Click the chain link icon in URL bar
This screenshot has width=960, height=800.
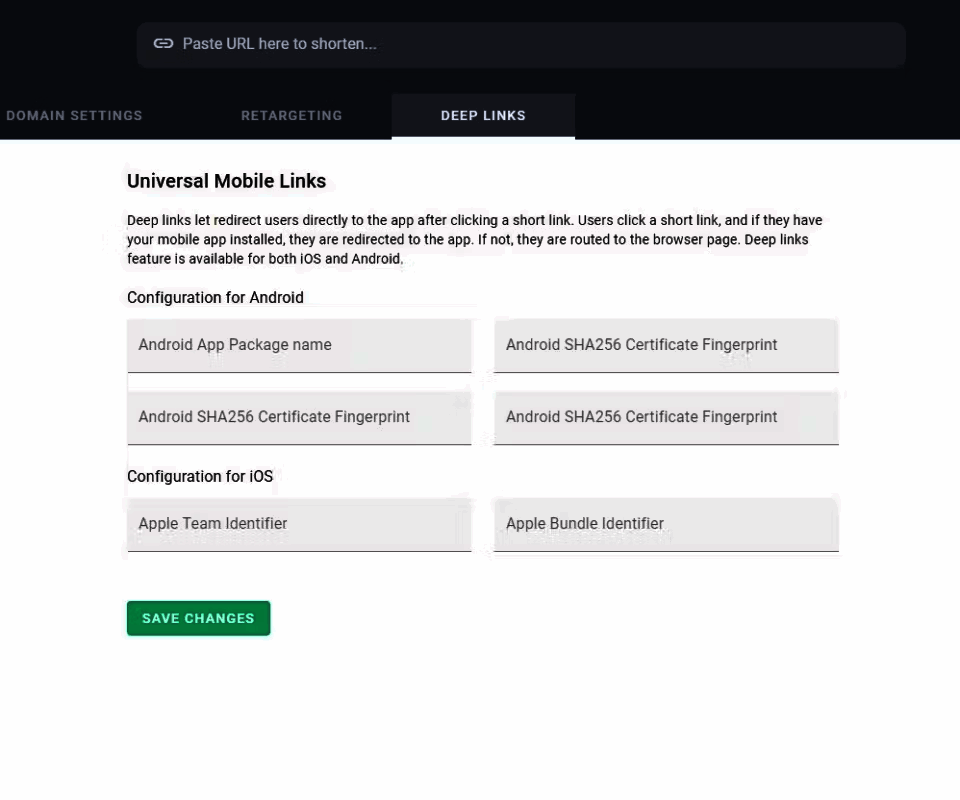coord(163,43)
